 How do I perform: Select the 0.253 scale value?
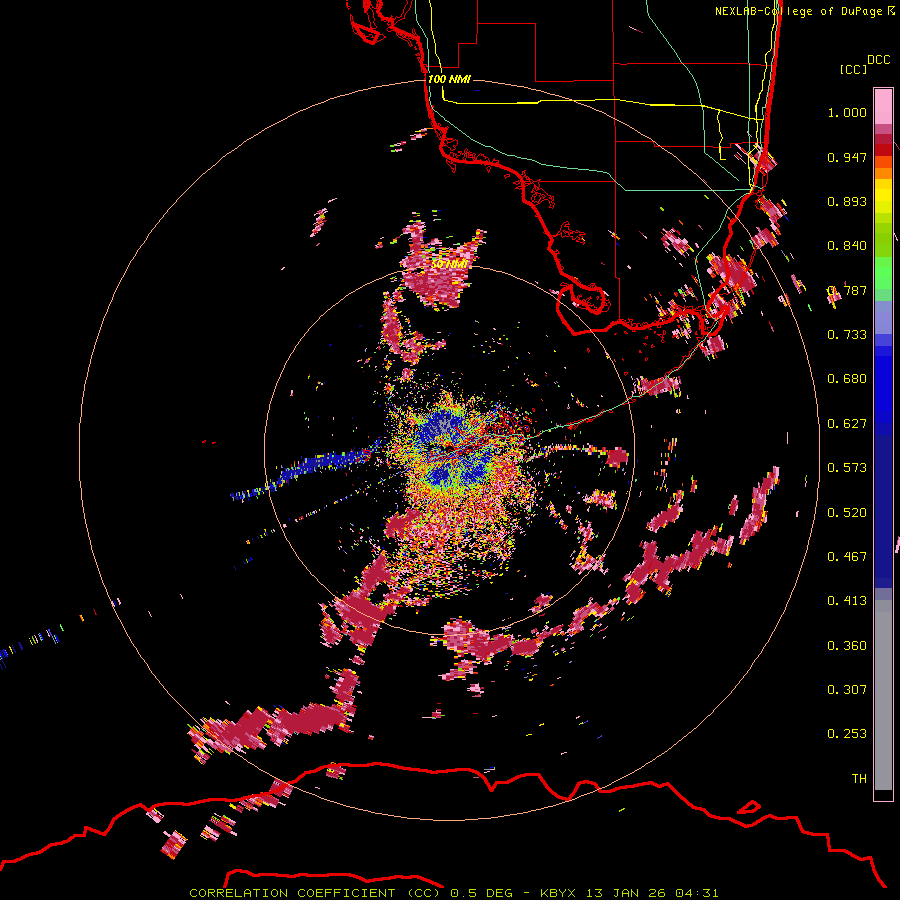click(847, 734)
